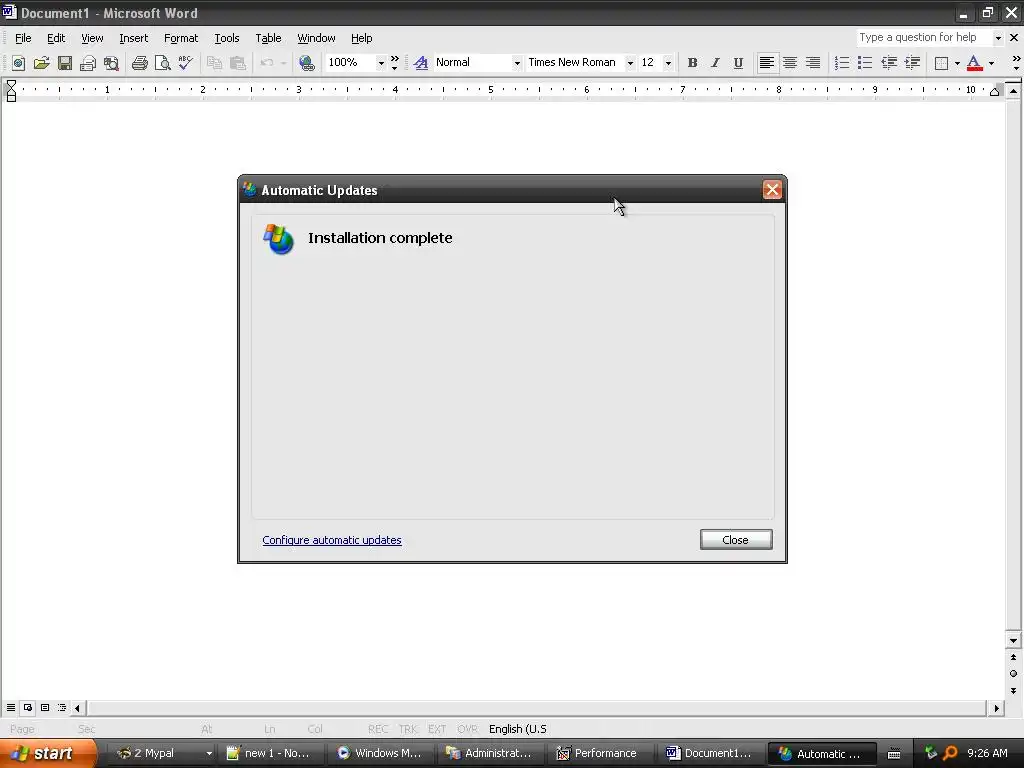Open the Edit menu

(56, 38)
